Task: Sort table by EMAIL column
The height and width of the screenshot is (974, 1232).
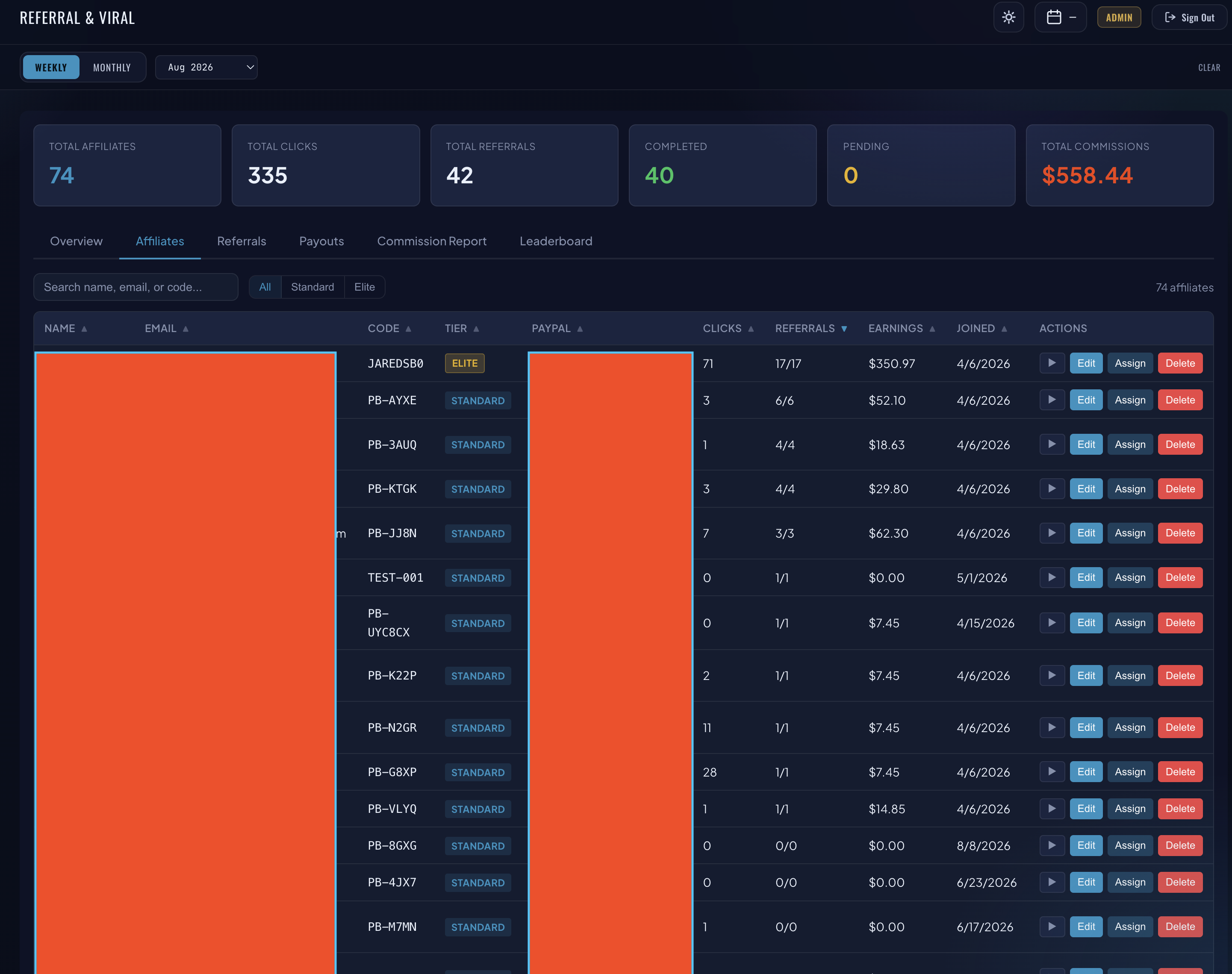Action: pos(167,329)
